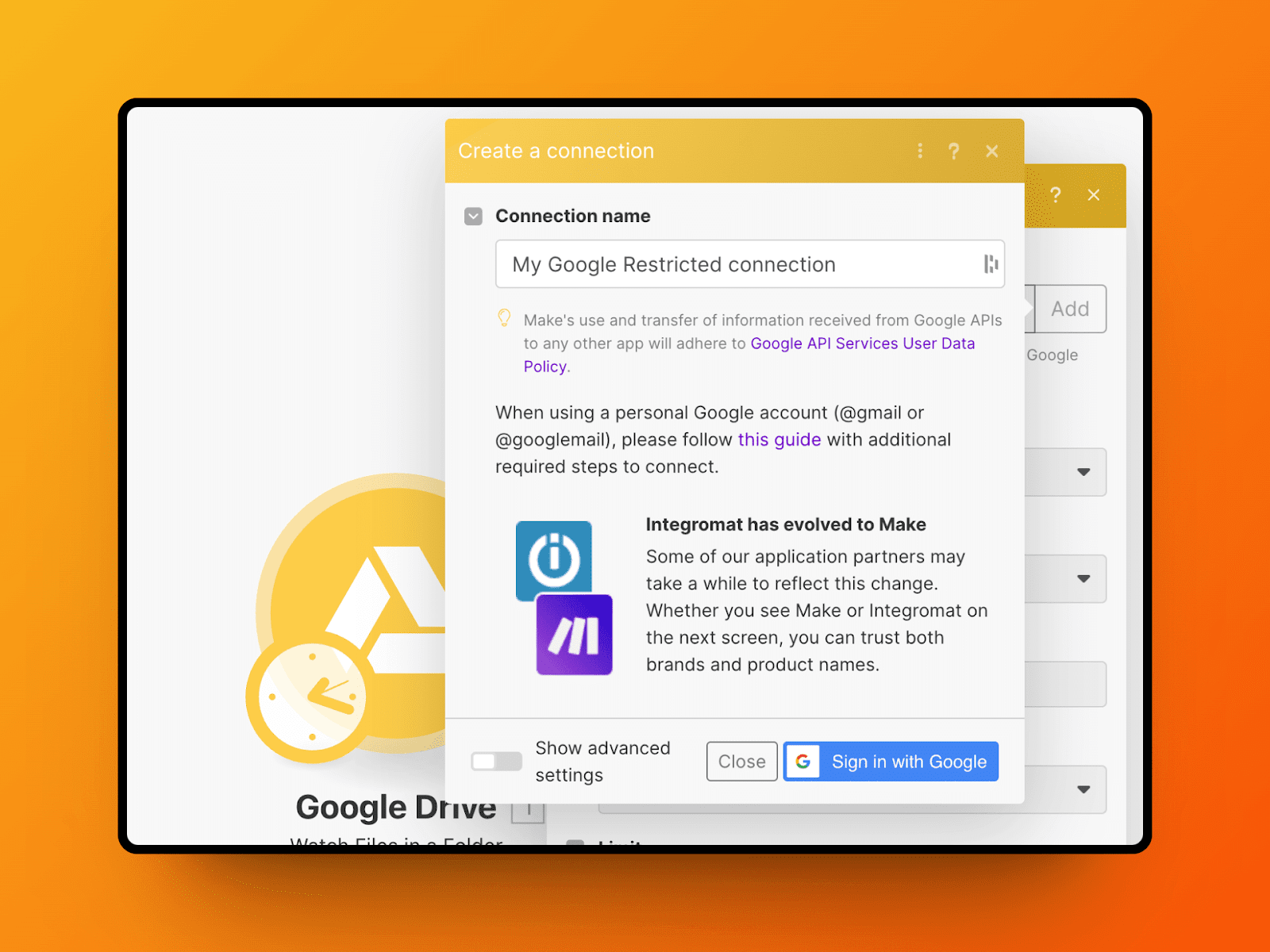Click Sign in with Google button
1270x952 pixels.
pyautogui.click(x=891, y=762)
